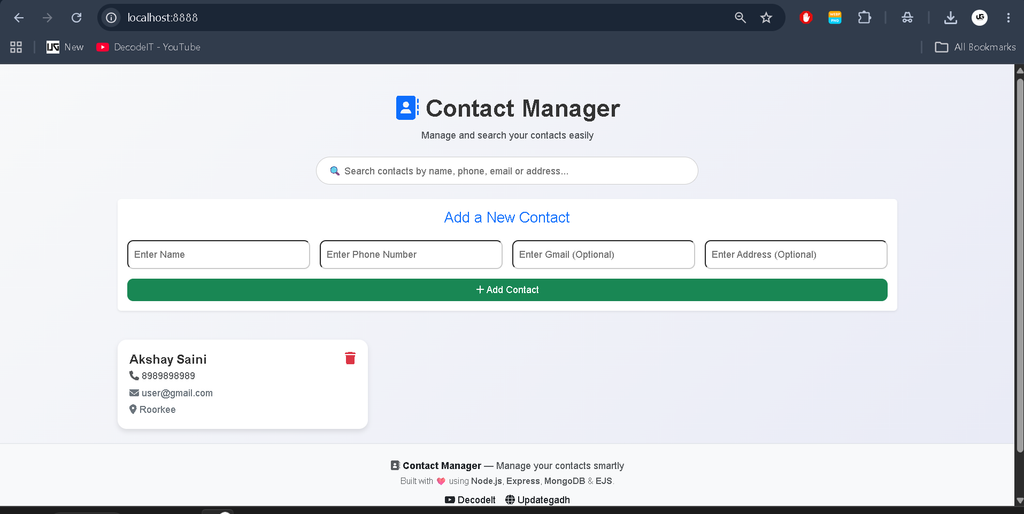
Task: Click the Enter Phone Number field
Action: 411,254
